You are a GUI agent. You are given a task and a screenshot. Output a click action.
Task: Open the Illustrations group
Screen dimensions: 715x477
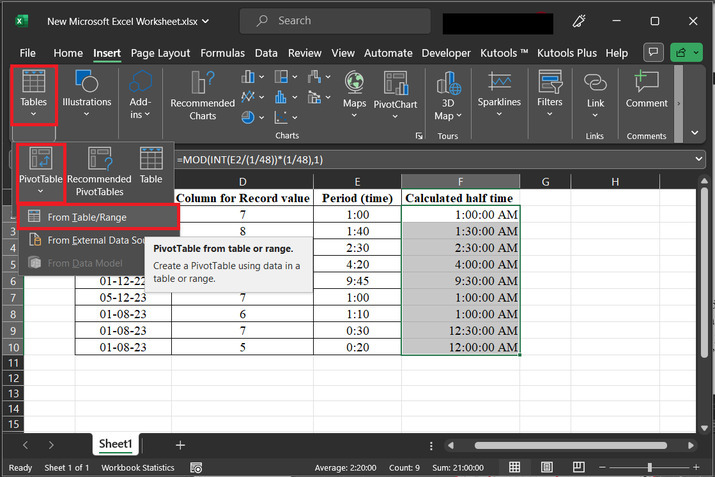(87, 94)
